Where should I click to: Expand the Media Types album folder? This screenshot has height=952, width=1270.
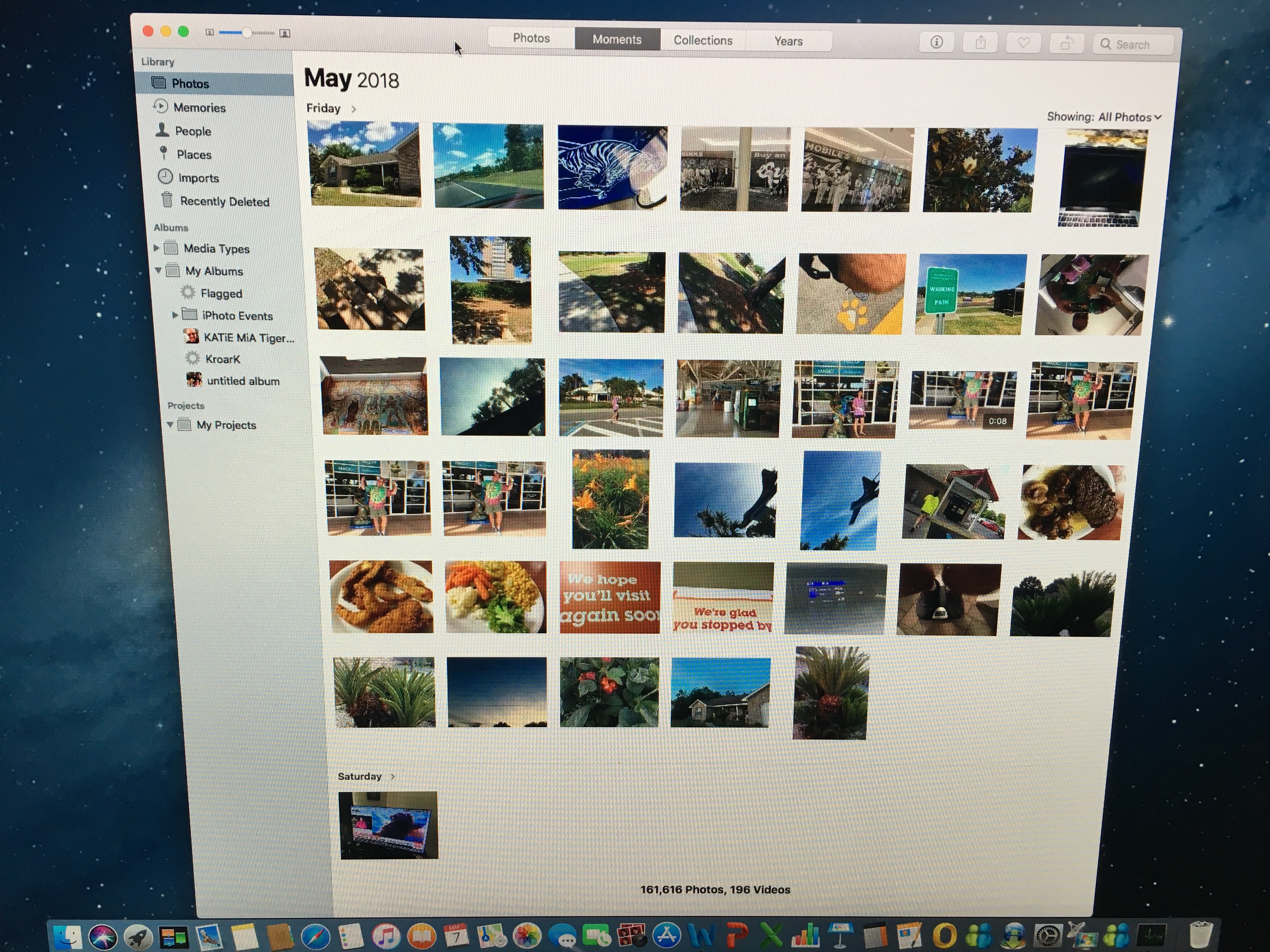tap(156, 248)
